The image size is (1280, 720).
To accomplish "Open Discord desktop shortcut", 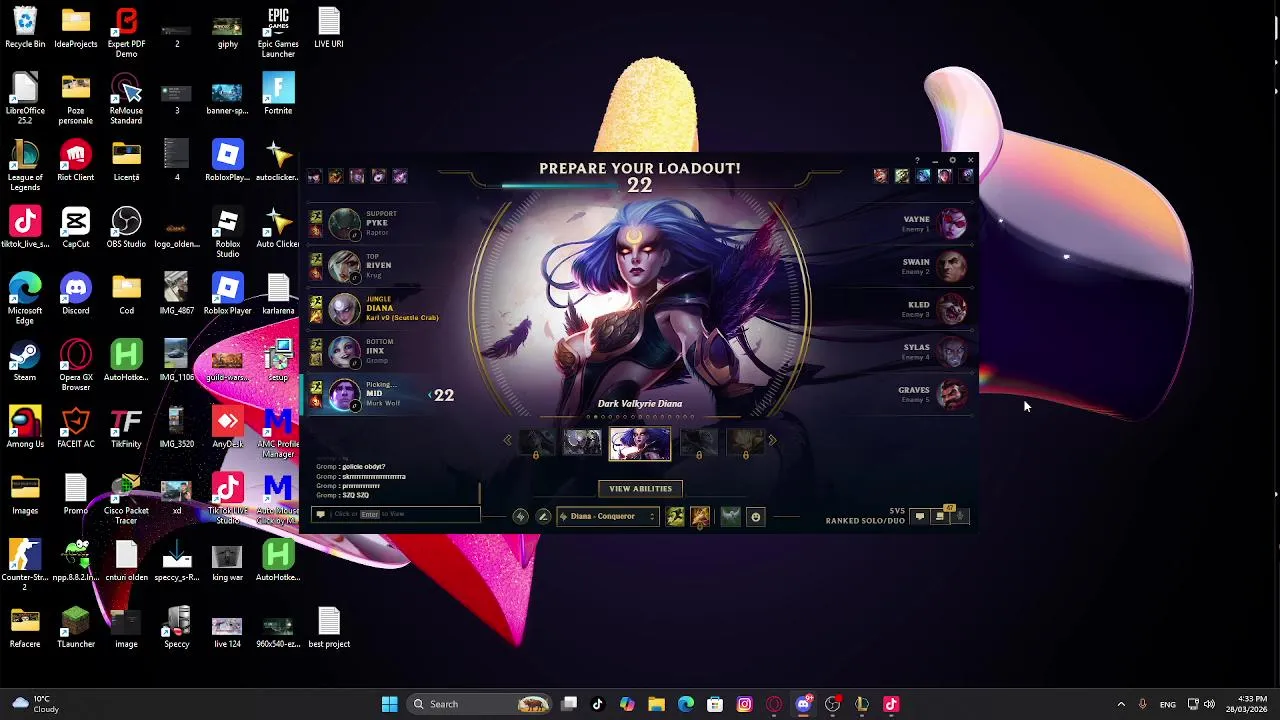I will (76, 295).
